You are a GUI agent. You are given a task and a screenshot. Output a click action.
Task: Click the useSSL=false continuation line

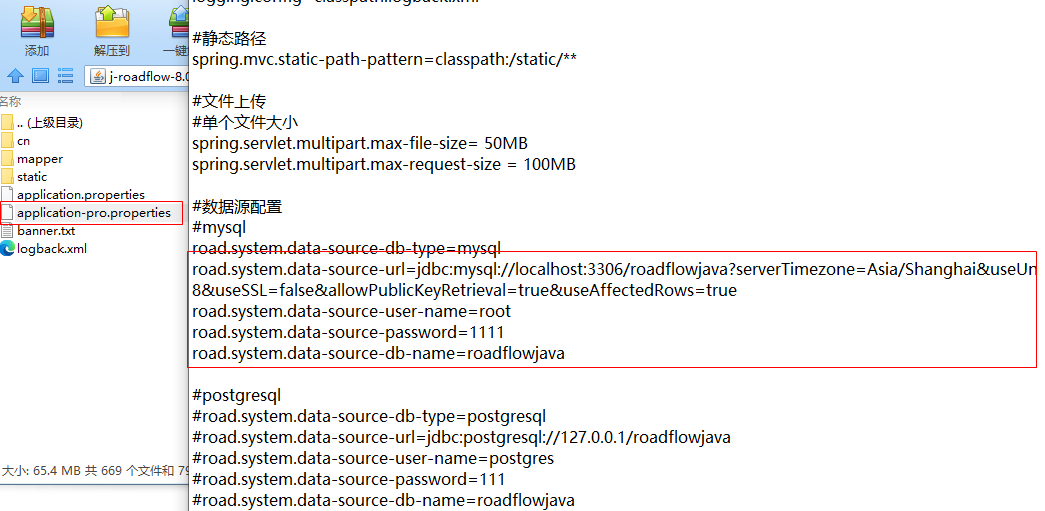(x=465, y=290)
